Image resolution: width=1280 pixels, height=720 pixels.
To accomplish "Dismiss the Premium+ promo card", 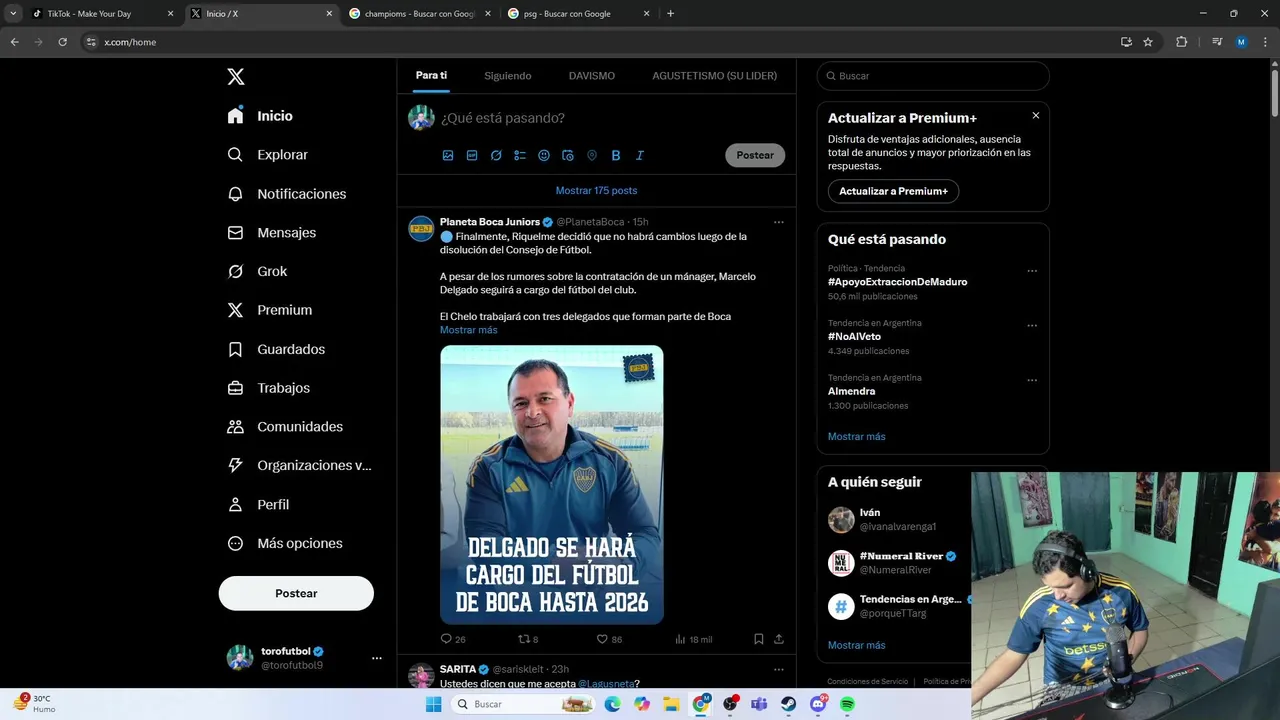I will [x=1036, y=116].
